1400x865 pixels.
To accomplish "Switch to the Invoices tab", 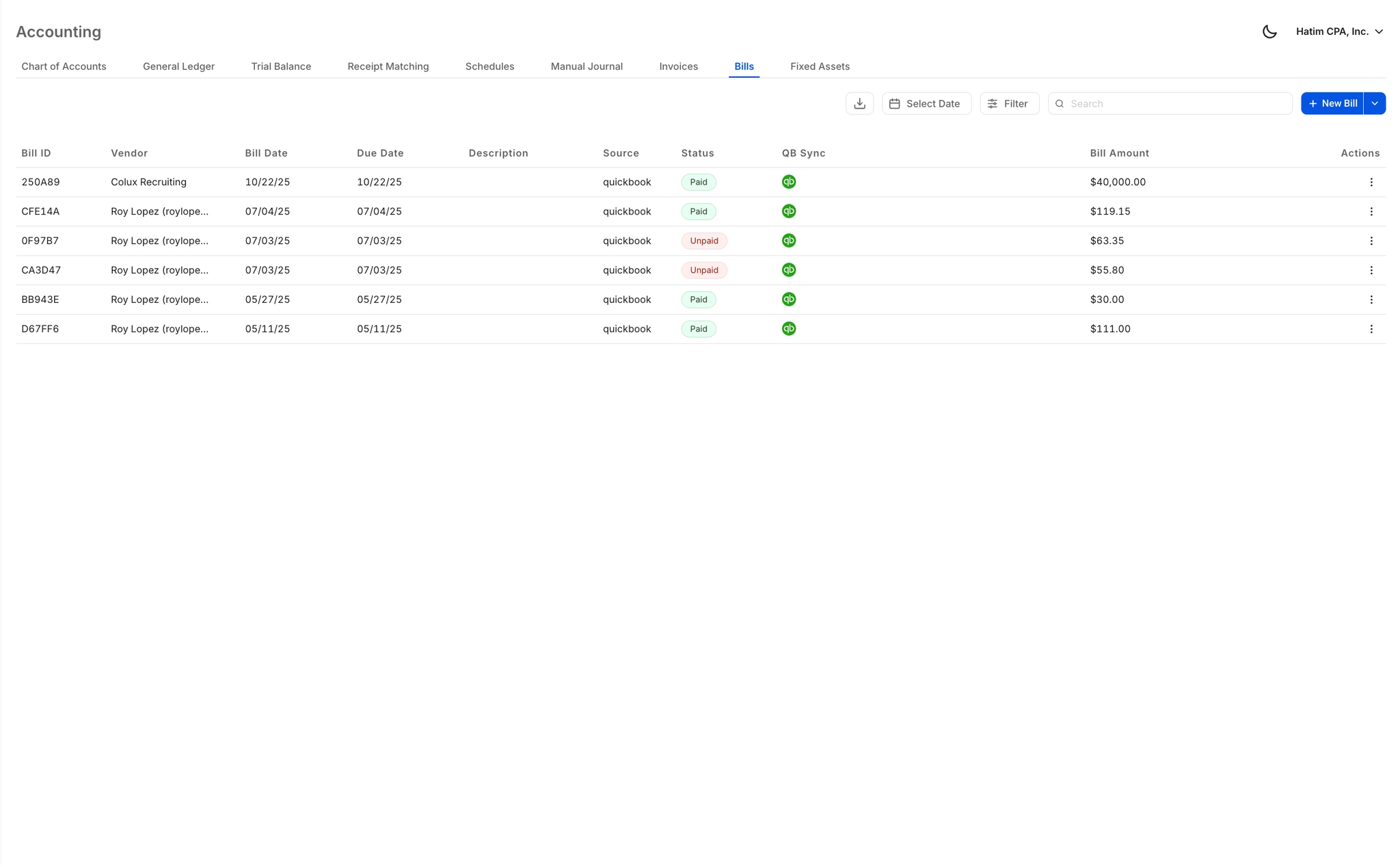I will 678,66.
